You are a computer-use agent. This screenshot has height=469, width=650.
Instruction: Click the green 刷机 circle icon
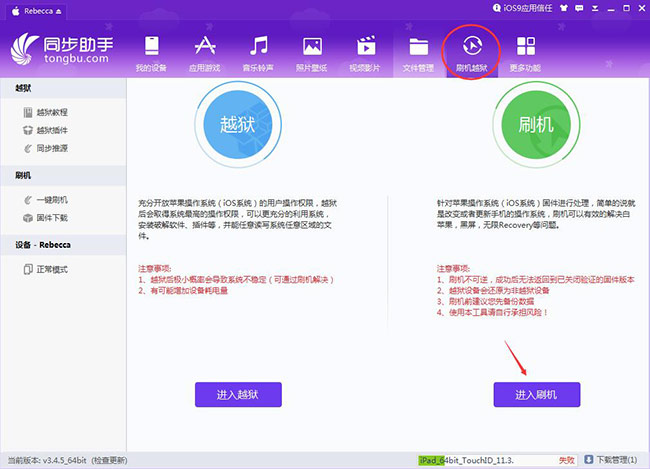click(x=536, y=124)
